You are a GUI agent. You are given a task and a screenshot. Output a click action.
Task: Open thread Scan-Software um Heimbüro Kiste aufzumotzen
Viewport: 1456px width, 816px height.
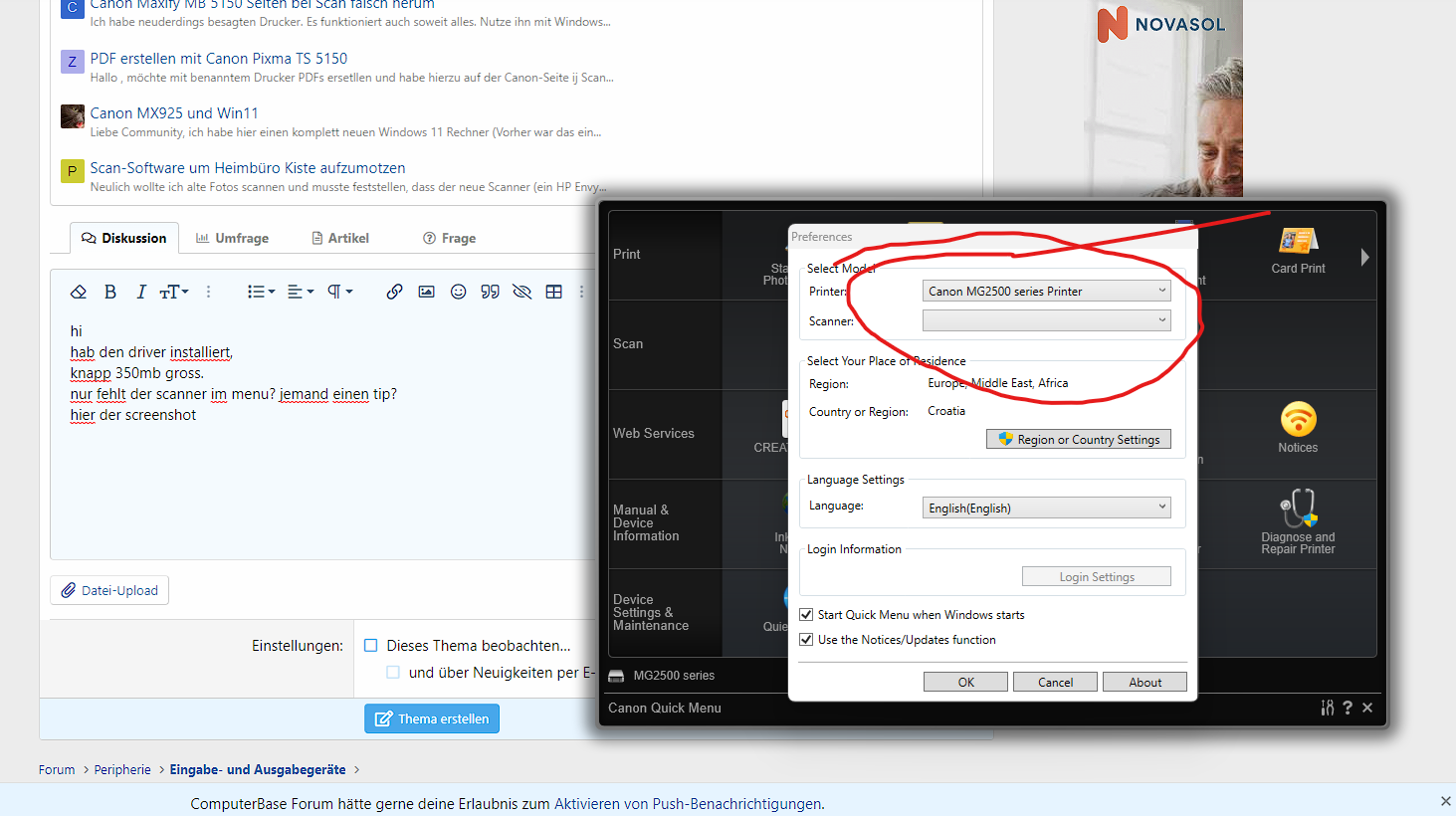(x=248, y=168)
